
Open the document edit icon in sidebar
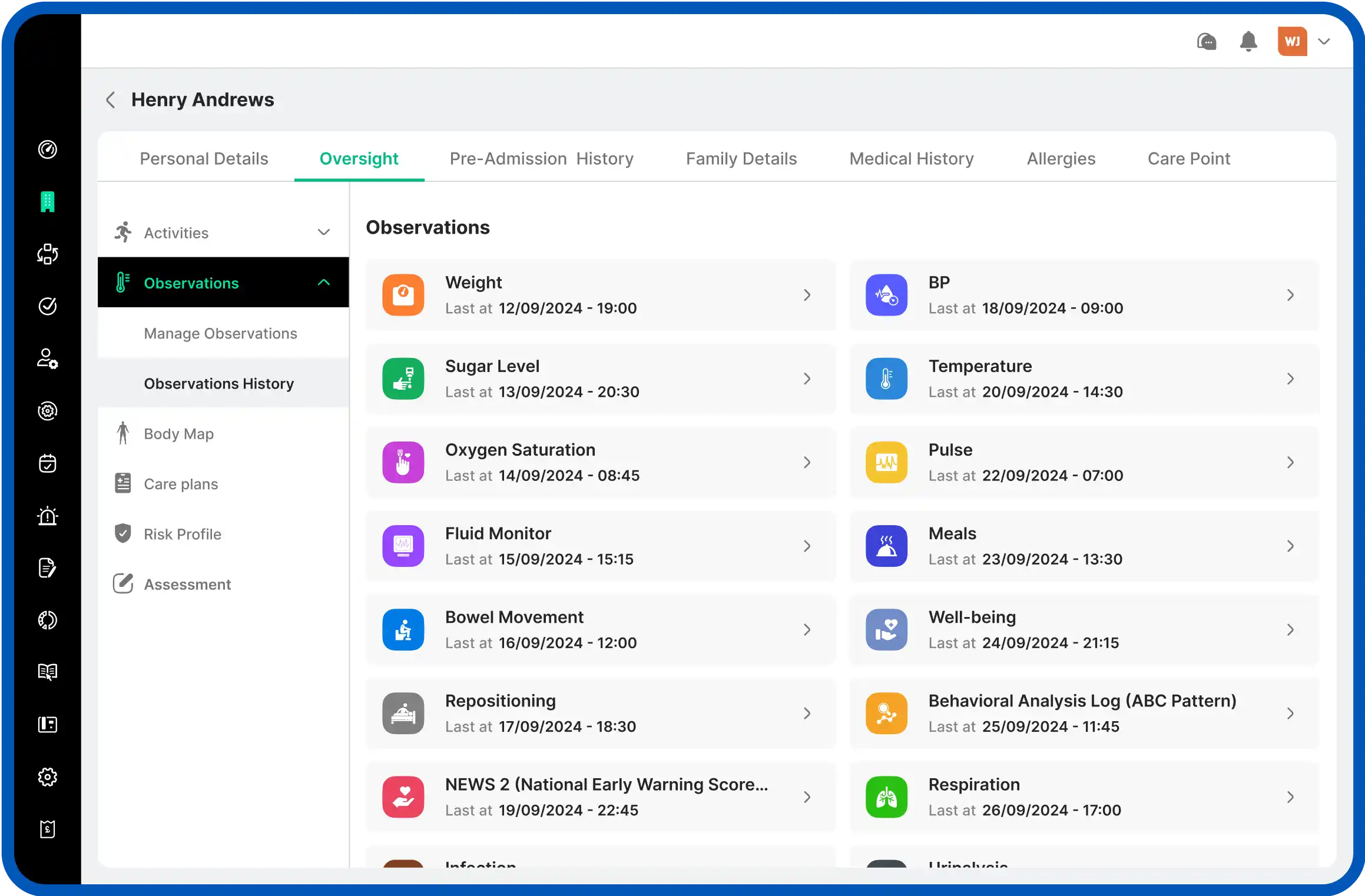tap(48, 568)
